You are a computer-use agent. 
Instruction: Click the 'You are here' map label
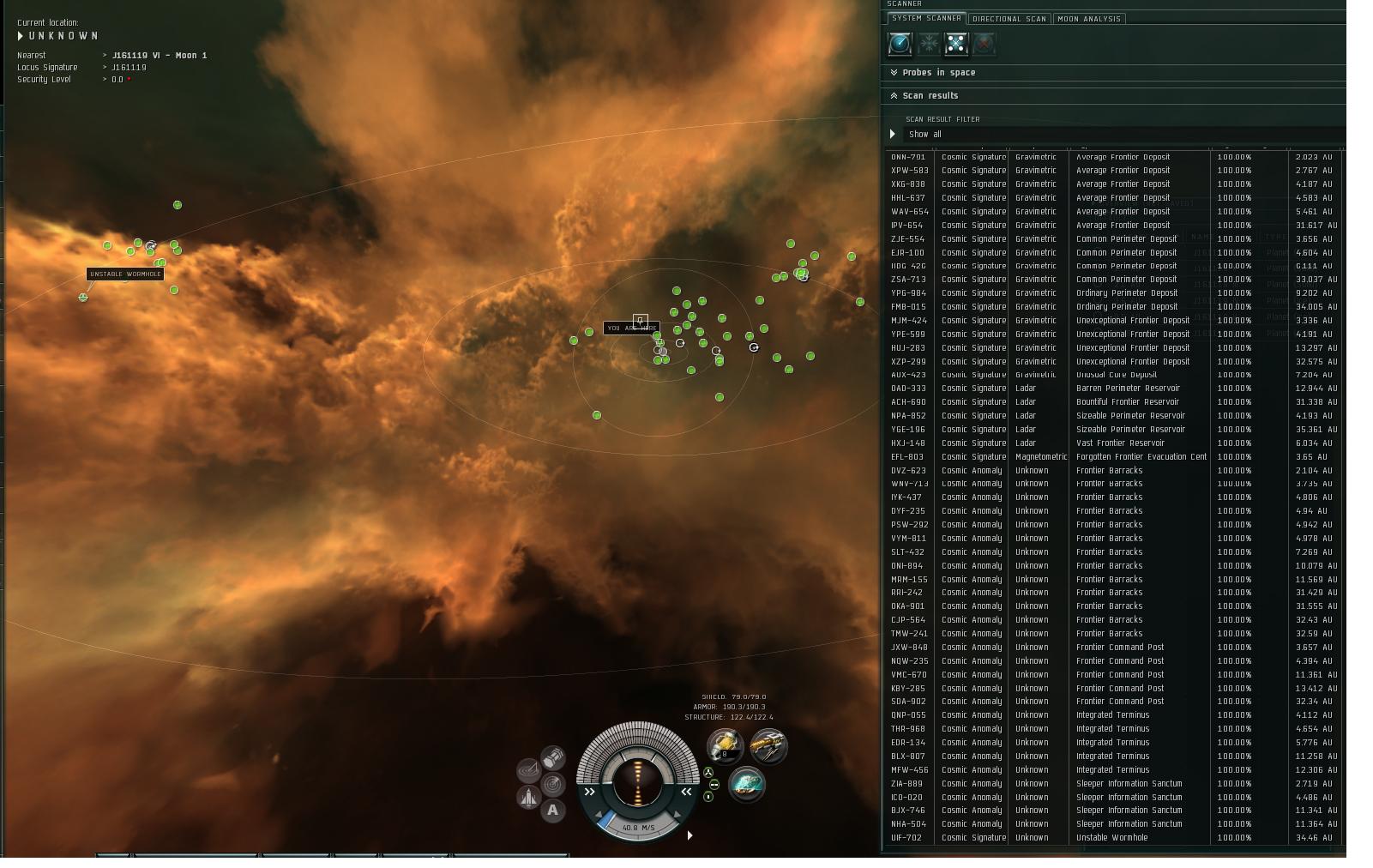631,329
